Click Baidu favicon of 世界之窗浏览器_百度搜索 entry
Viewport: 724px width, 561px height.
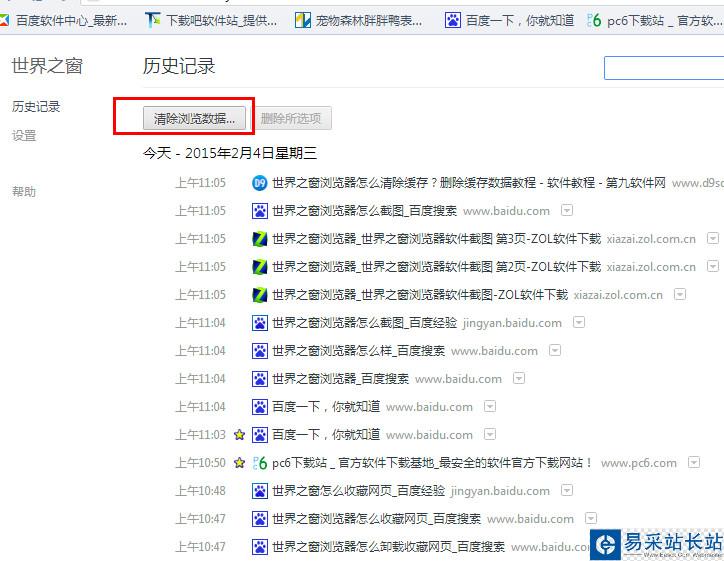click(x=259, y=379)
